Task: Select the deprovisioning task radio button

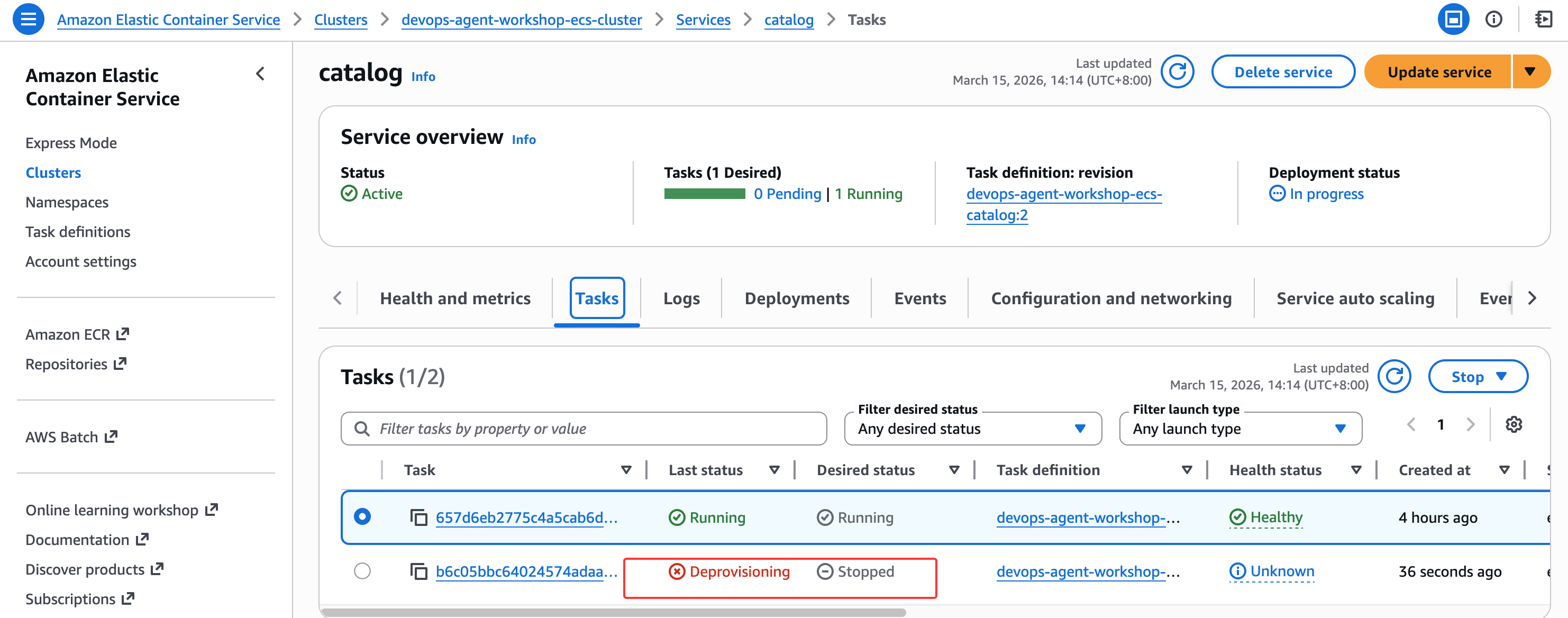Action: [x=362, y=571]
